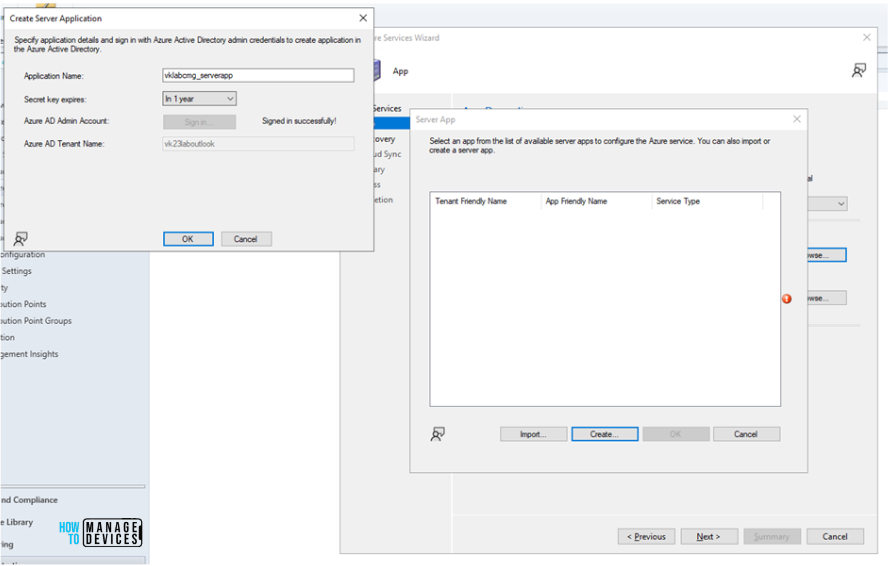Click feedback icon in Create Server Application dialog
This screenshot has height=566, width=890.
tap(21, 238)
